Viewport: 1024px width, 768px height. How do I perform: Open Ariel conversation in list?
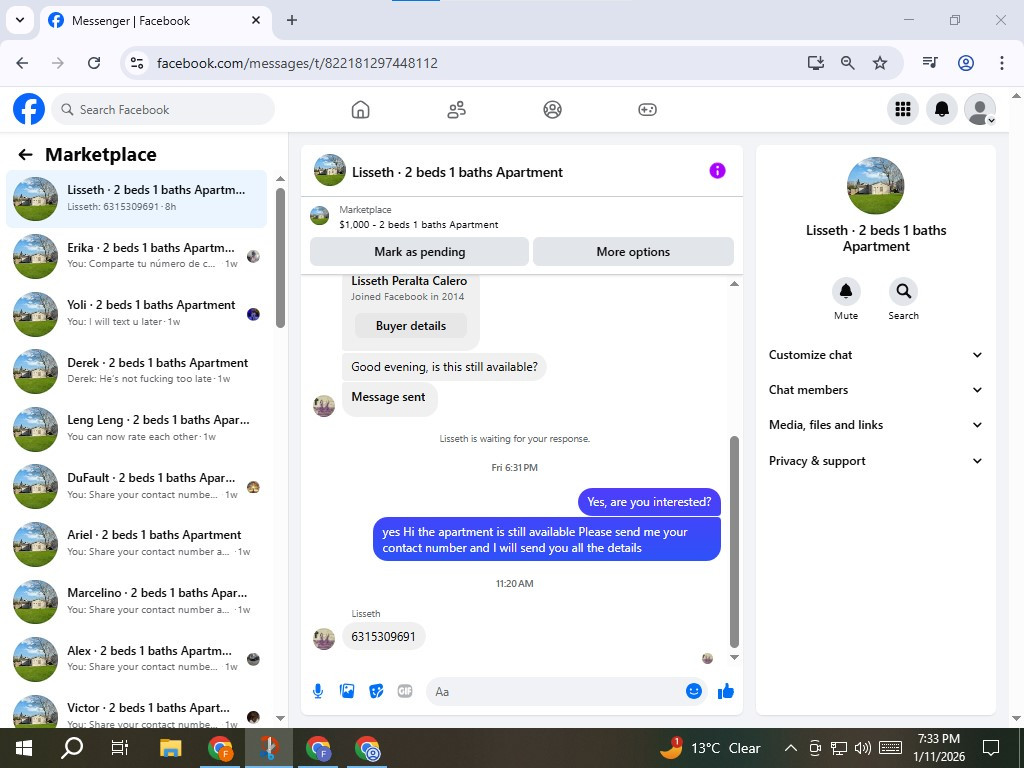pos(137,543)
